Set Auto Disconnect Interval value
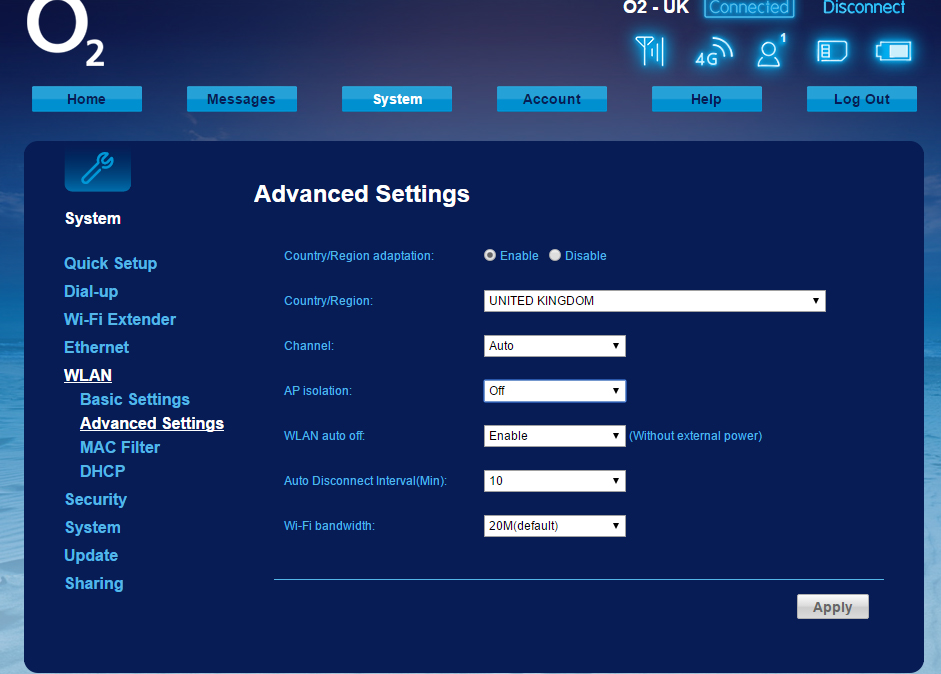The width and height of the screenshot is (941, 674). (x=554, y=480)
